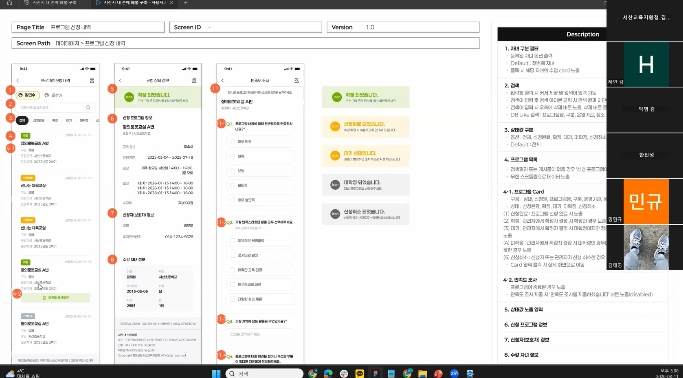The image size is (683, 378).
Task: Open the yellow KakaoTalk icon in the taskbar
Action: tap(359, 373)
